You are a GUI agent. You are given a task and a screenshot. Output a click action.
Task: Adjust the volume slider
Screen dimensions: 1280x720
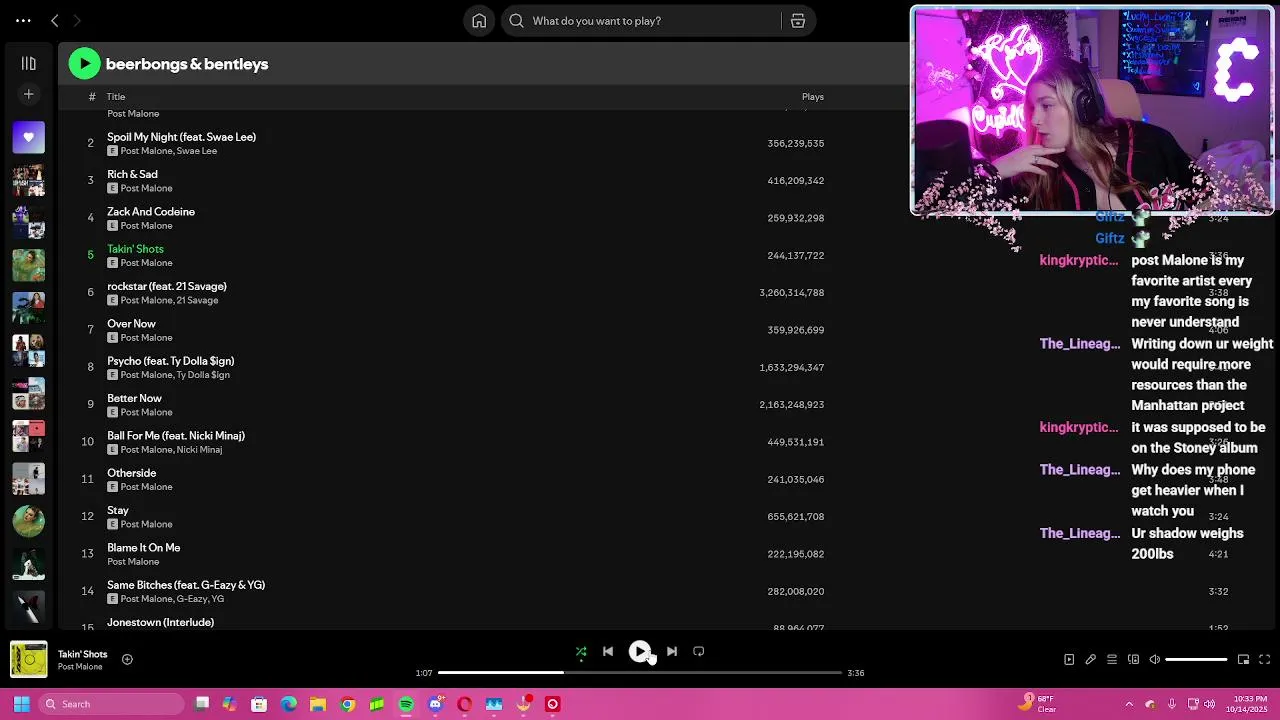(x=1196, y=660)
